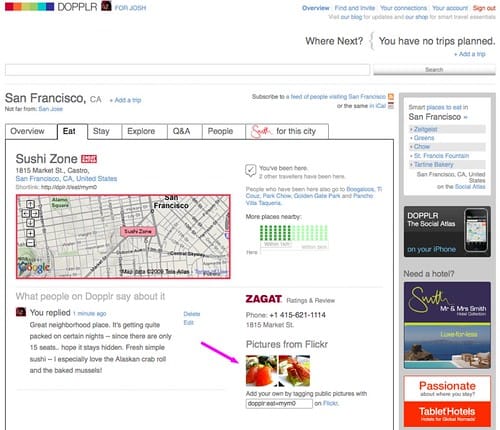Open the San Jose link
The height and width of the screenshot is (430, 500).
pos(51,109)
